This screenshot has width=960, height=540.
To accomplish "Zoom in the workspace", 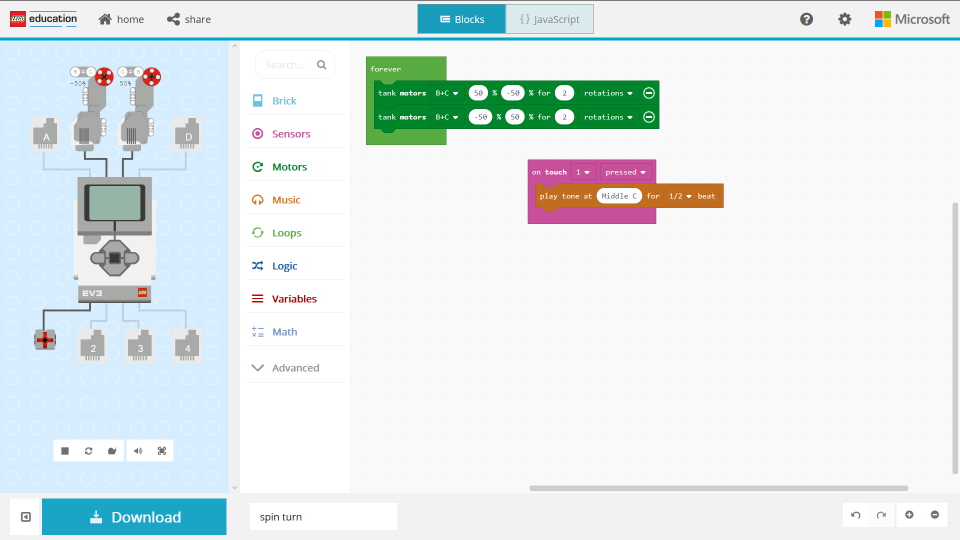I will (x=909, y=515).
